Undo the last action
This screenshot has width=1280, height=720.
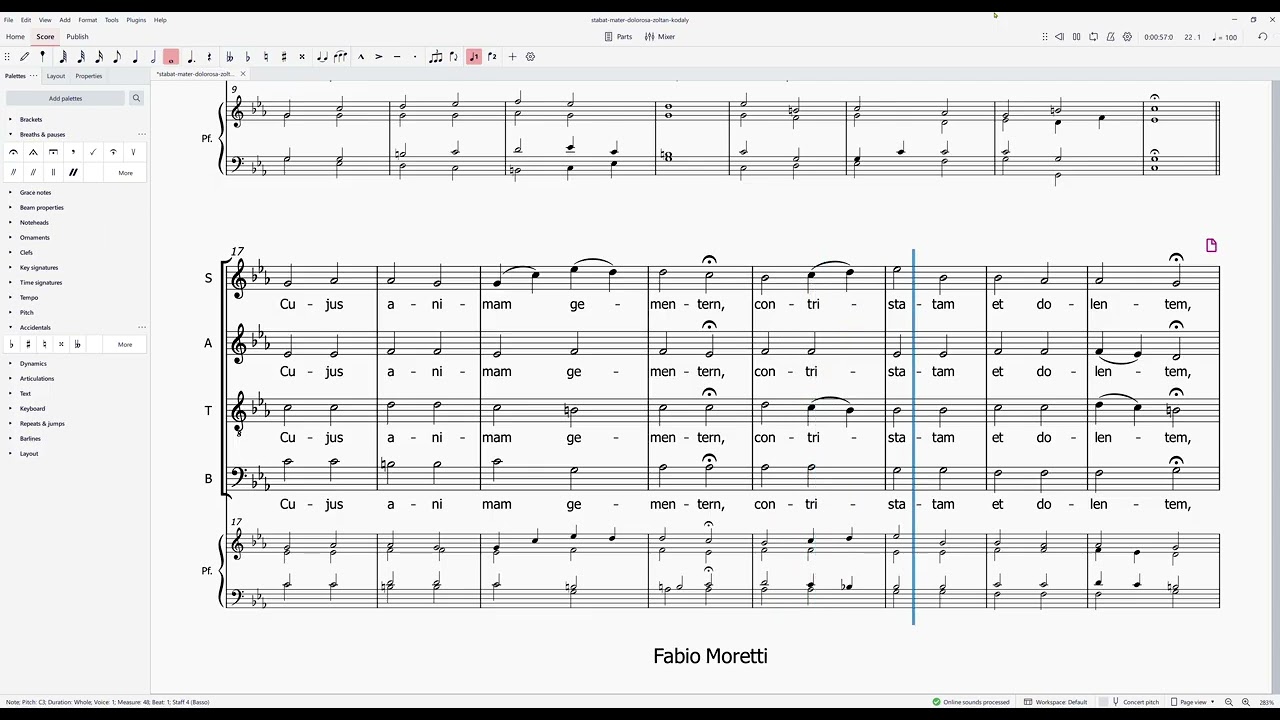[1262, 37]
